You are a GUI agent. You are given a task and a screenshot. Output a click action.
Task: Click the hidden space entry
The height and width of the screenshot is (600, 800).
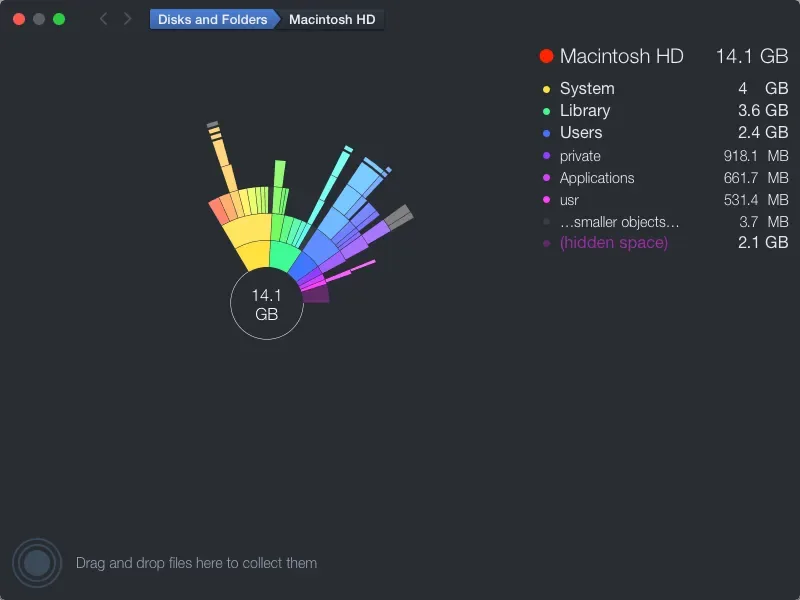coord(665,242)
